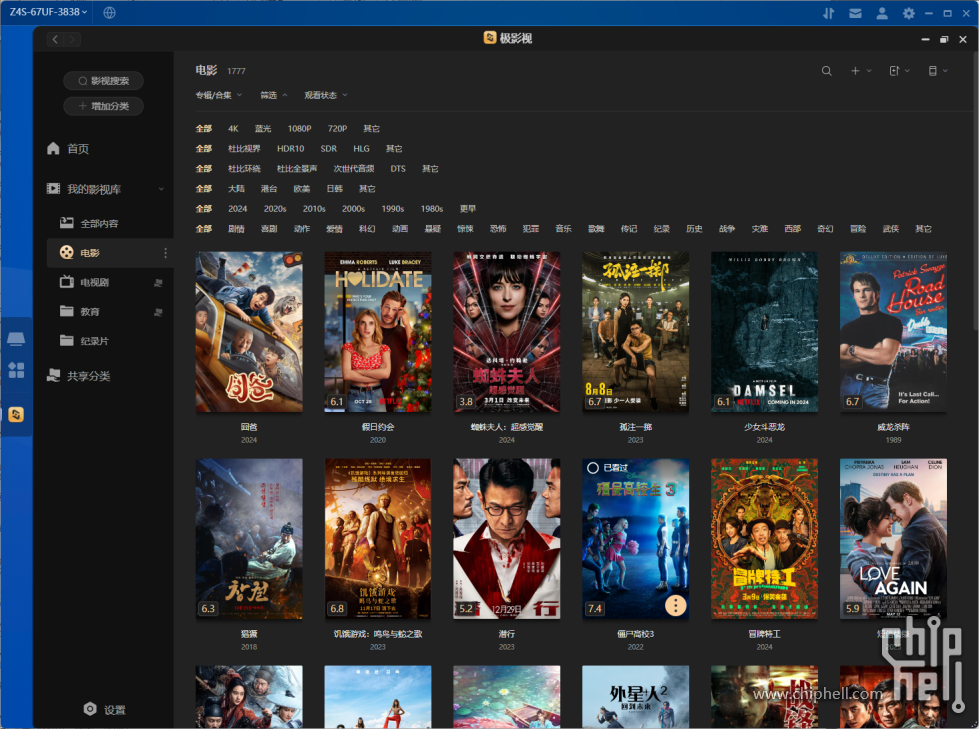This screenshot has height=729, width=979.
Task: Collapse the 筛选 filter panel
Action: point(273,95)
